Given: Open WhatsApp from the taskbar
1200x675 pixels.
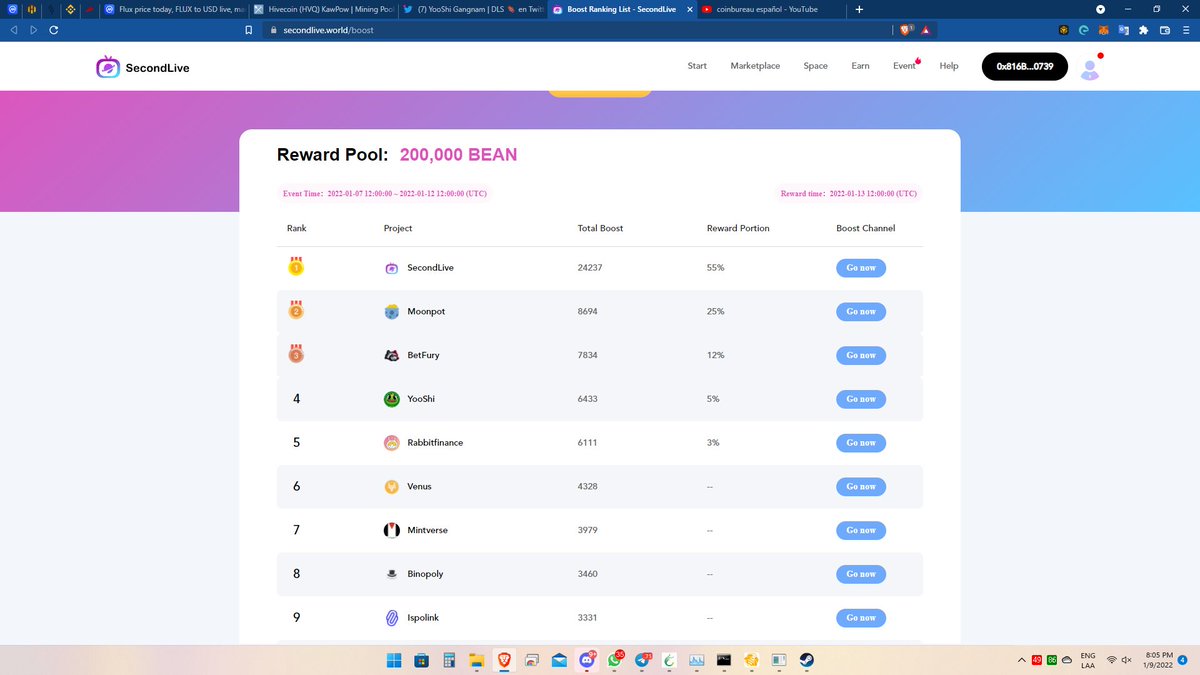Looking at the screenshot, I should (614, 660).
